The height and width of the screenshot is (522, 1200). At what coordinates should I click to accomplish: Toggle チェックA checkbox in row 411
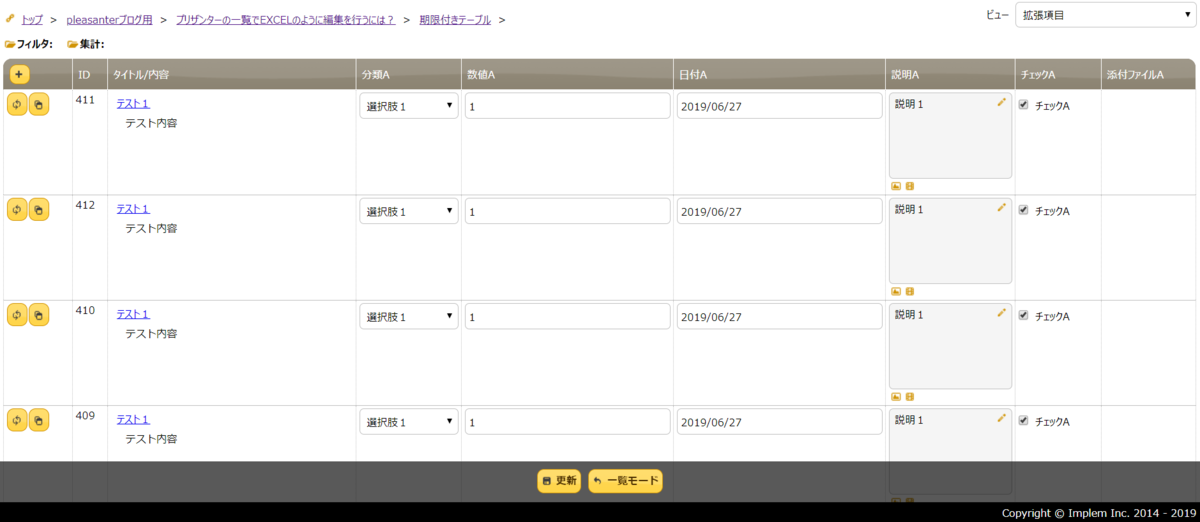(1023, 105)
